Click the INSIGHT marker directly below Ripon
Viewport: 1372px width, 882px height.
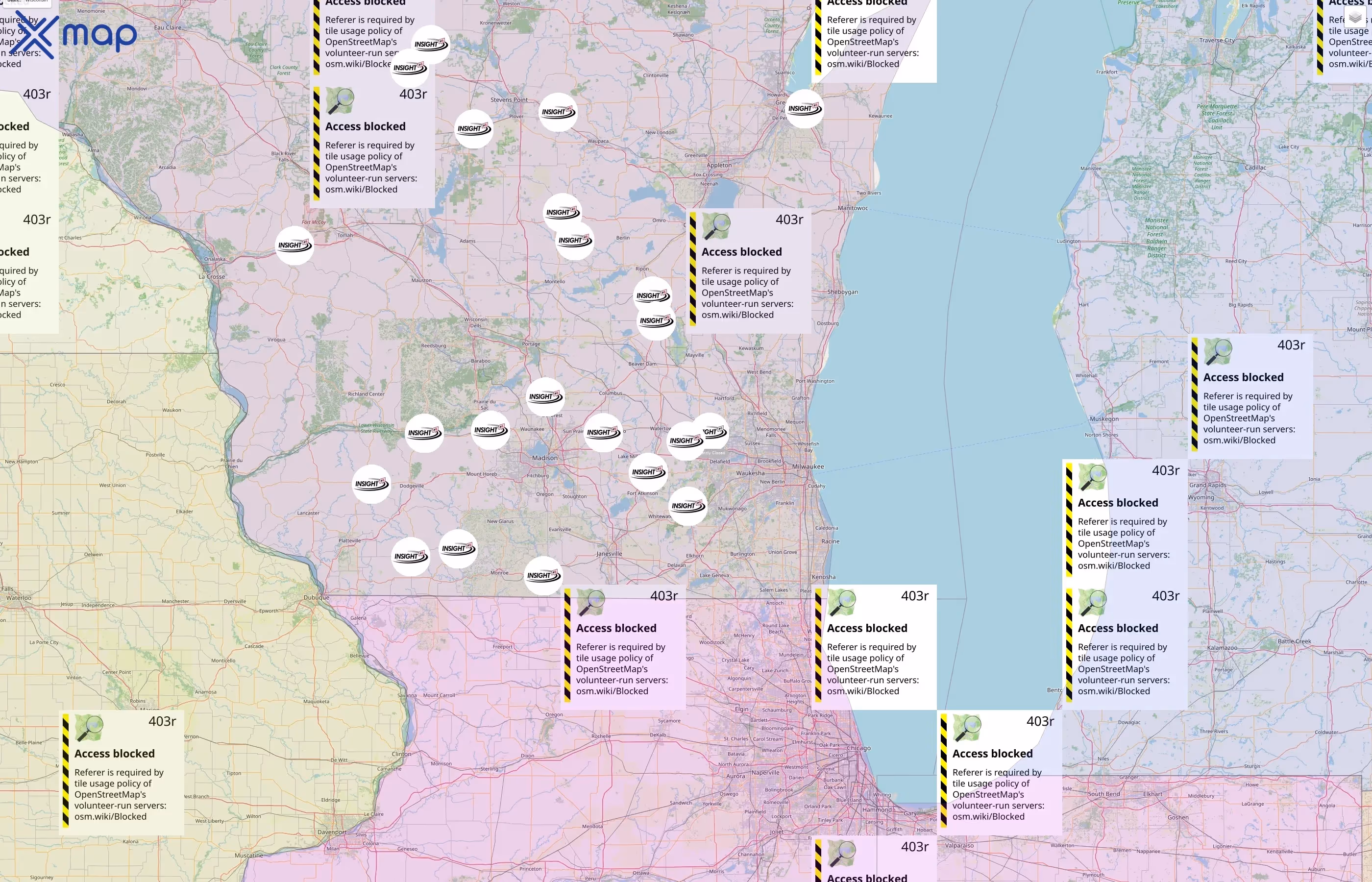[653, 296]
